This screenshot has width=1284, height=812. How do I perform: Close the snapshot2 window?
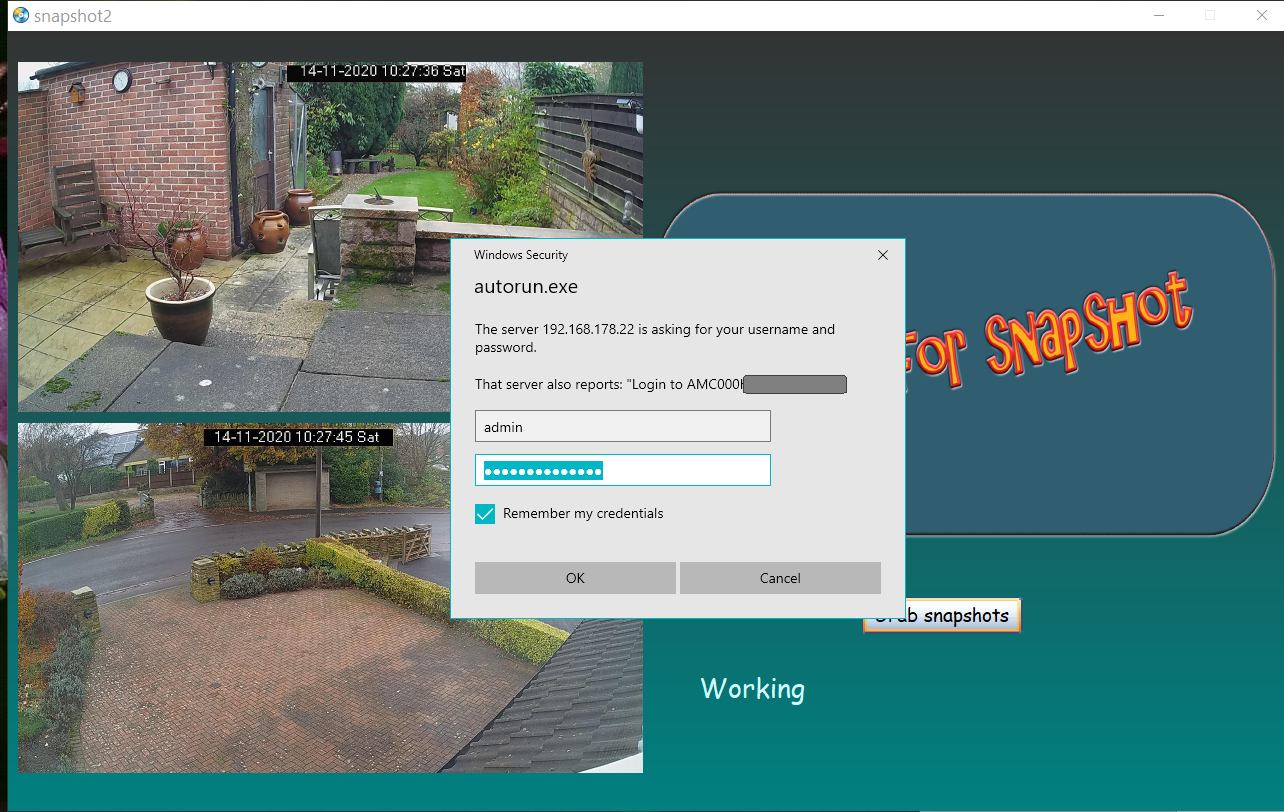[x=1262, y=15]
